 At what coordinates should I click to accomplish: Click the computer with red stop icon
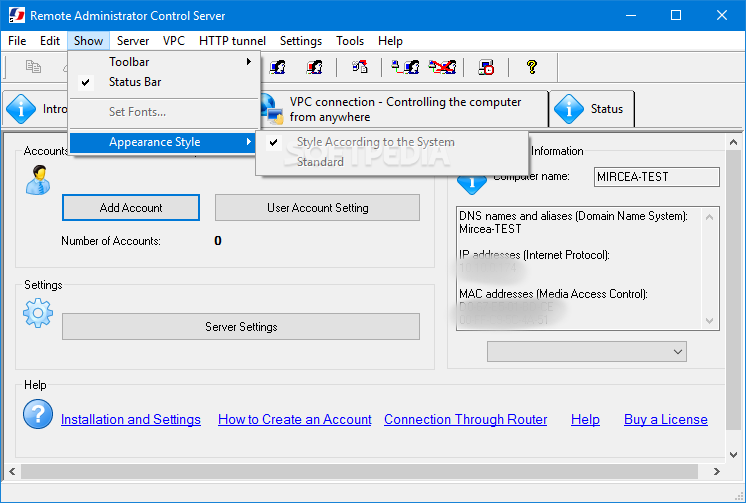pyautogui.click(x=486, y=67)
